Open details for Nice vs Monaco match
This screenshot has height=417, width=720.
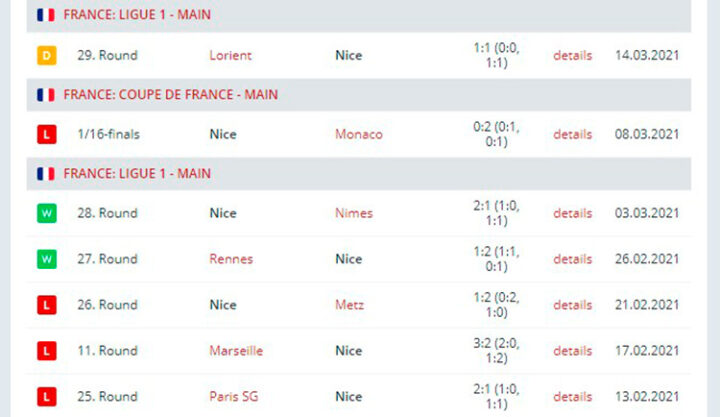coord(572,134)
